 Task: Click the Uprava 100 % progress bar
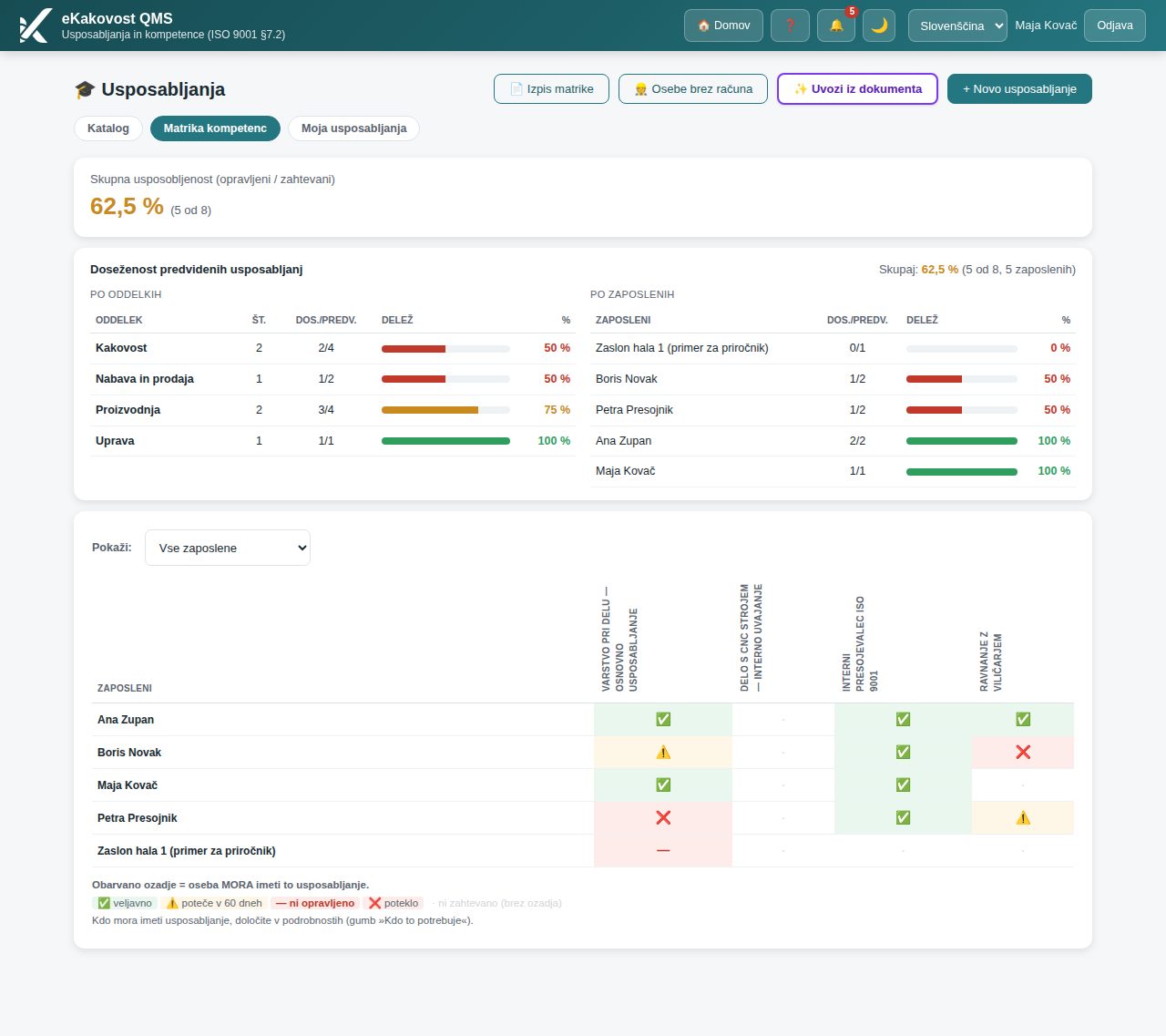(445, 441)
